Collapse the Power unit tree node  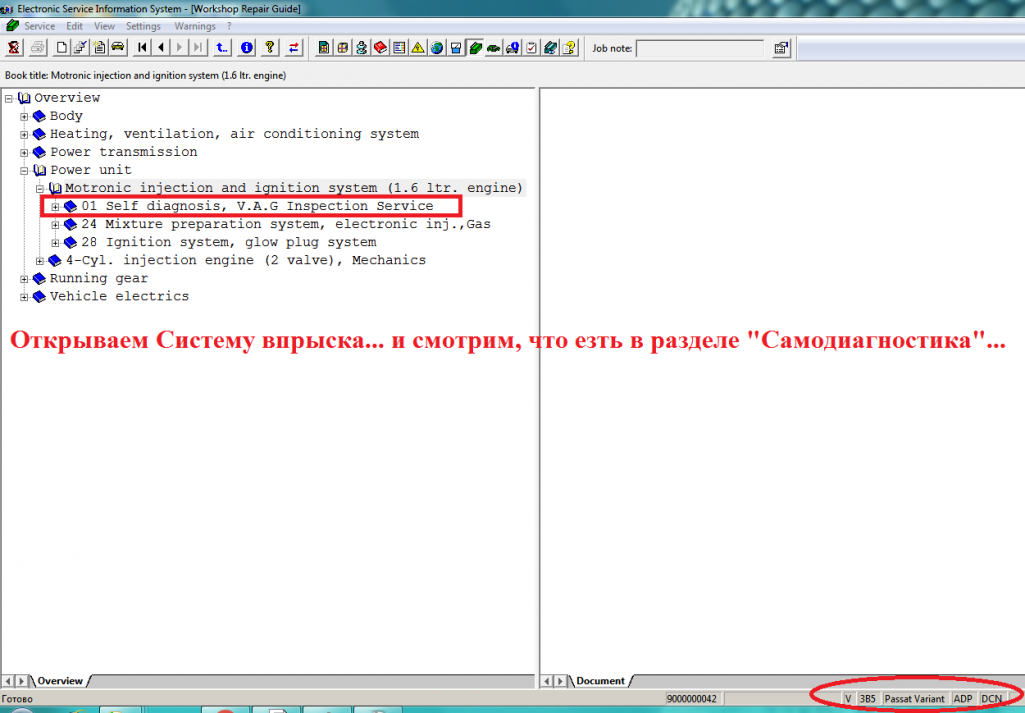[25, 170]
